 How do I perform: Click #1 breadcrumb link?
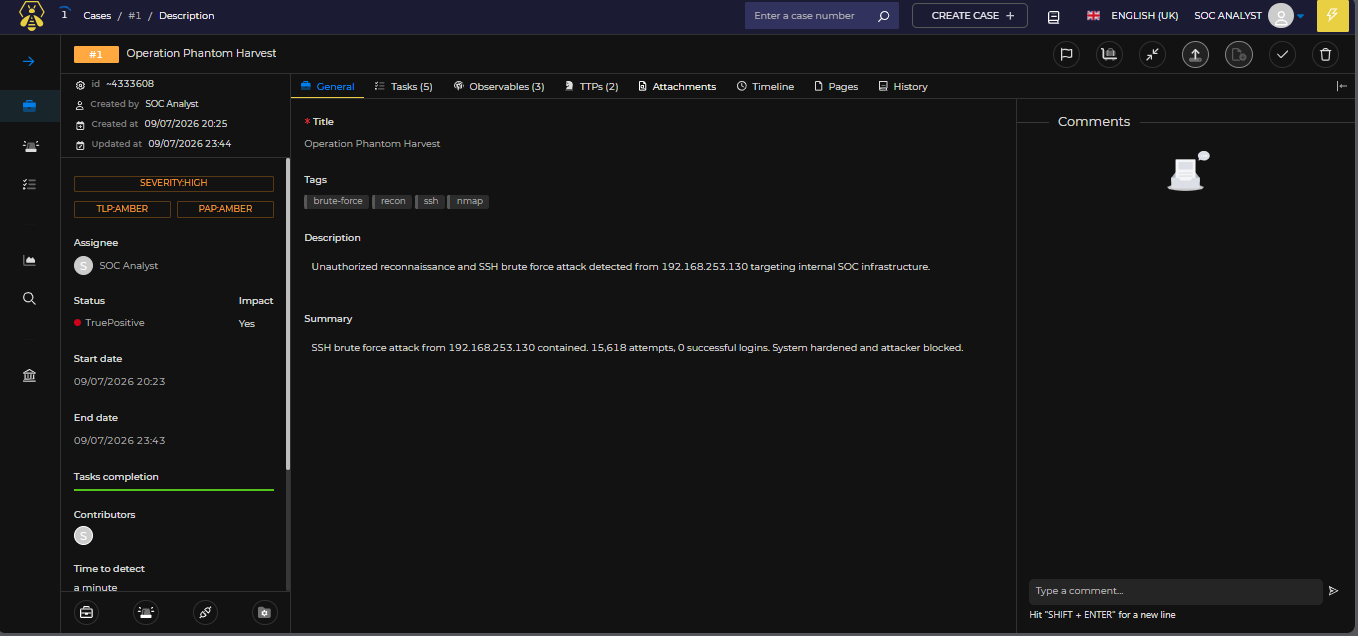click(134, 16)
